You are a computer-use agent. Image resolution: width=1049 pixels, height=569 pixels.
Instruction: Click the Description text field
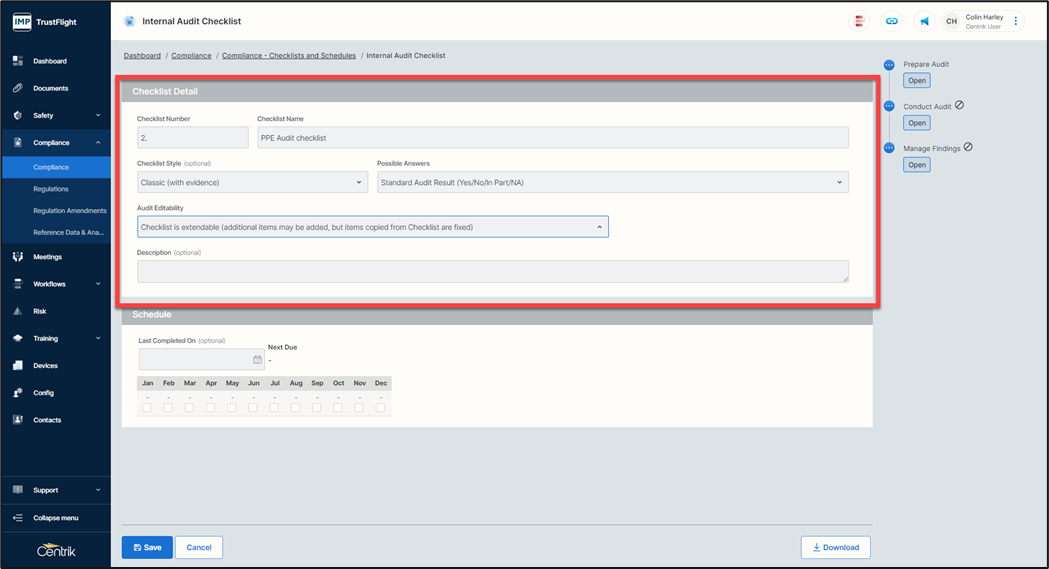(492, 271)
